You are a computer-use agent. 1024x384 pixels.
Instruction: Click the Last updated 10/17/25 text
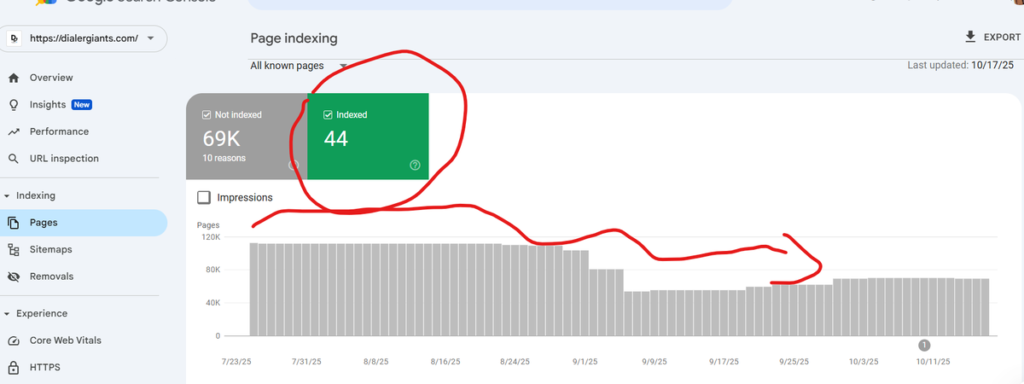tap(961, 65)
